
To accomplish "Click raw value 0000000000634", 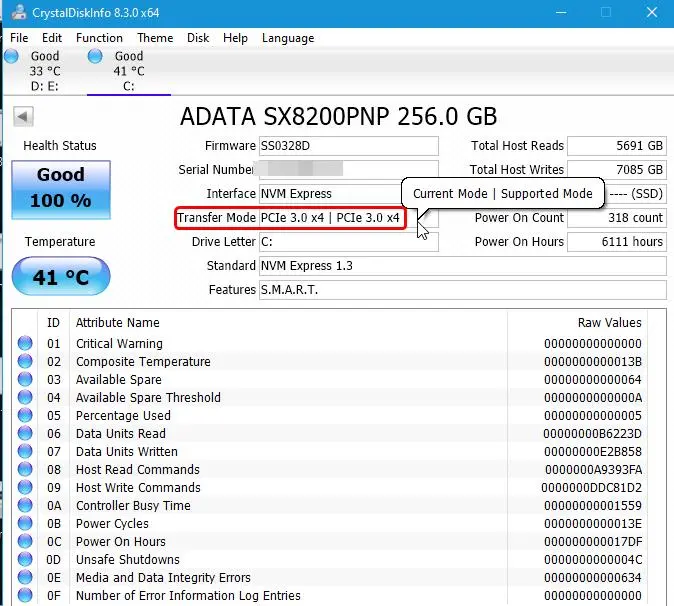I will (x=593, y=578).
